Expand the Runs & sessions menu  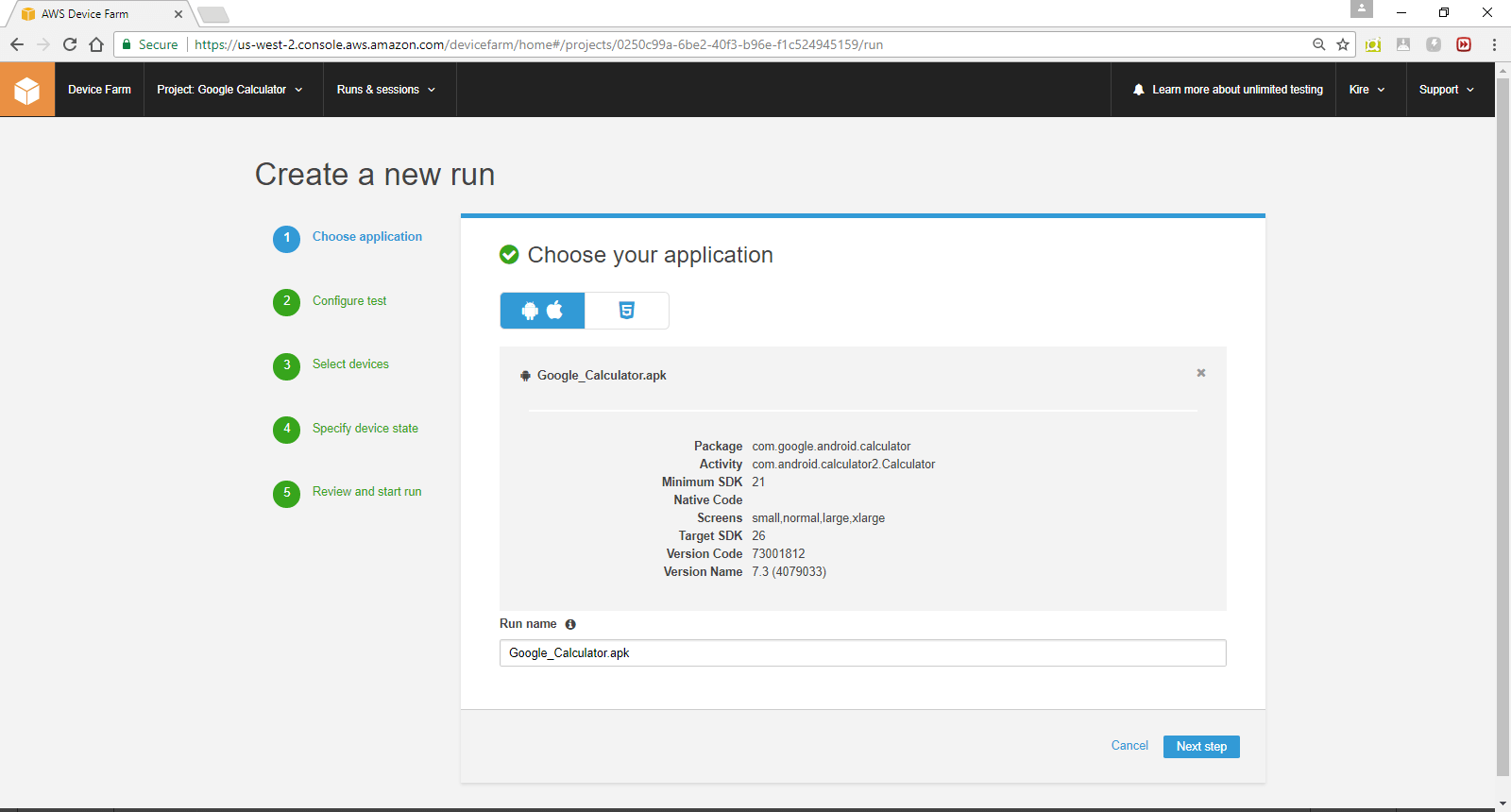pos(386,90)
